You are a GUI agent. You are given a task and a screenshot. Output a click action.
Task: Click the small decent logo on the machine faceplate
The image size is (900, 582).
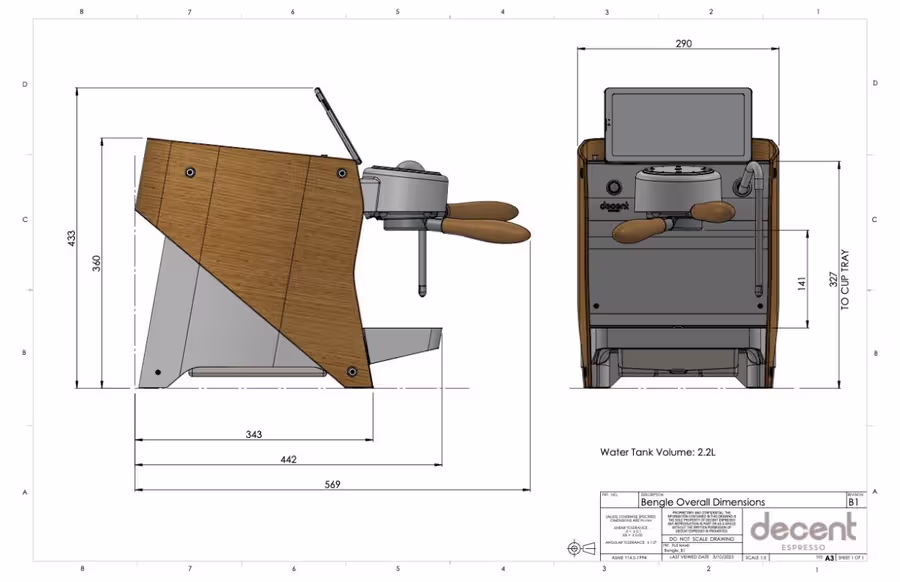[x=614, y=205]
